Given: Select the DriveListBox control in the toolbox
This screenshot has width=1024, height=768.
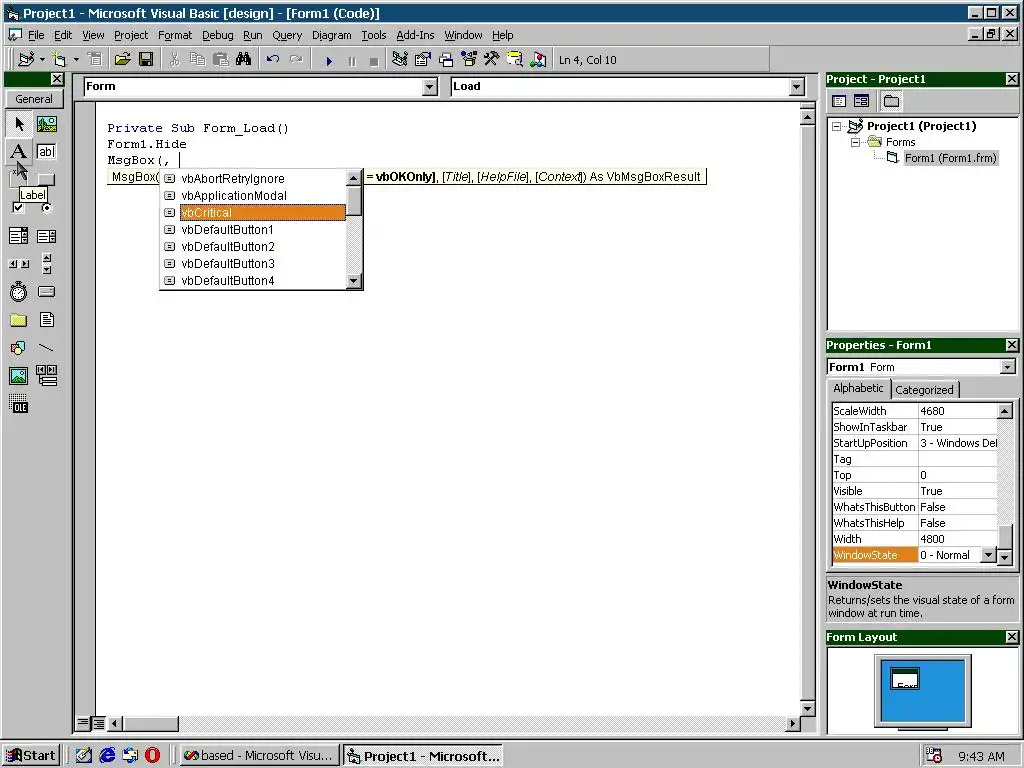Looking at the screenshot, I should (x=46, y=292).
